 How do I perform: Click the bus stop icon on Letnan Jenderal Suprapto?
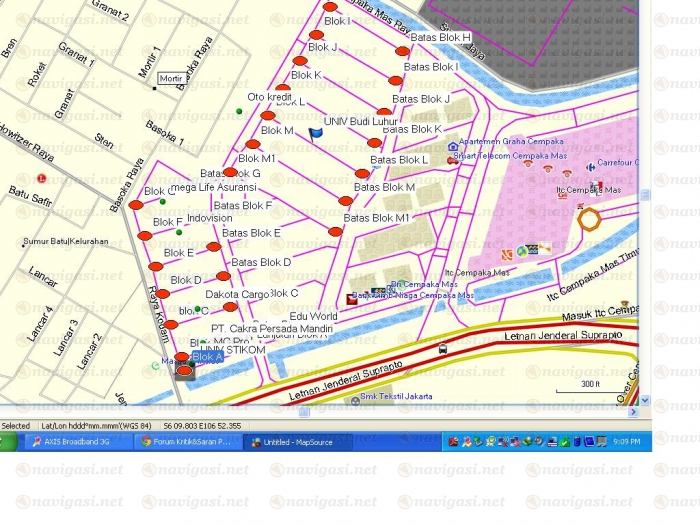tap(443, 350)
